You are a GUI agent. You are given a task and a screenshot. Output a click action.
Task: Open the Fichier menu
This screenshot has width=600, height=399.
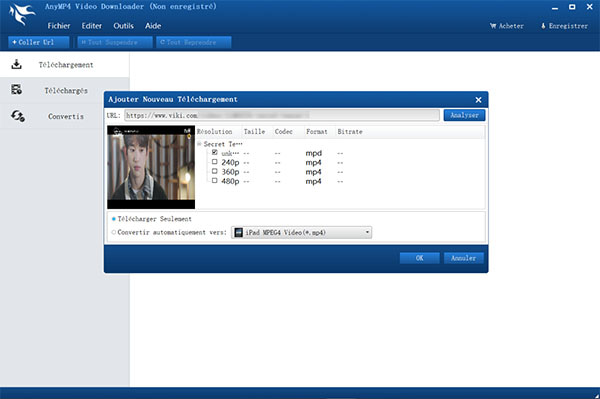click(59, 26)
